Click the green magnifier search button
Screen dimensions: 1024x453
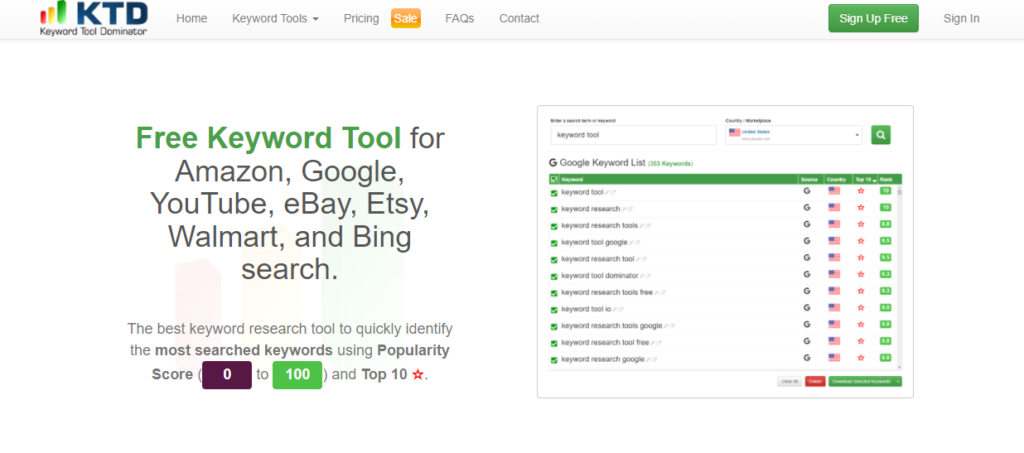880,135
